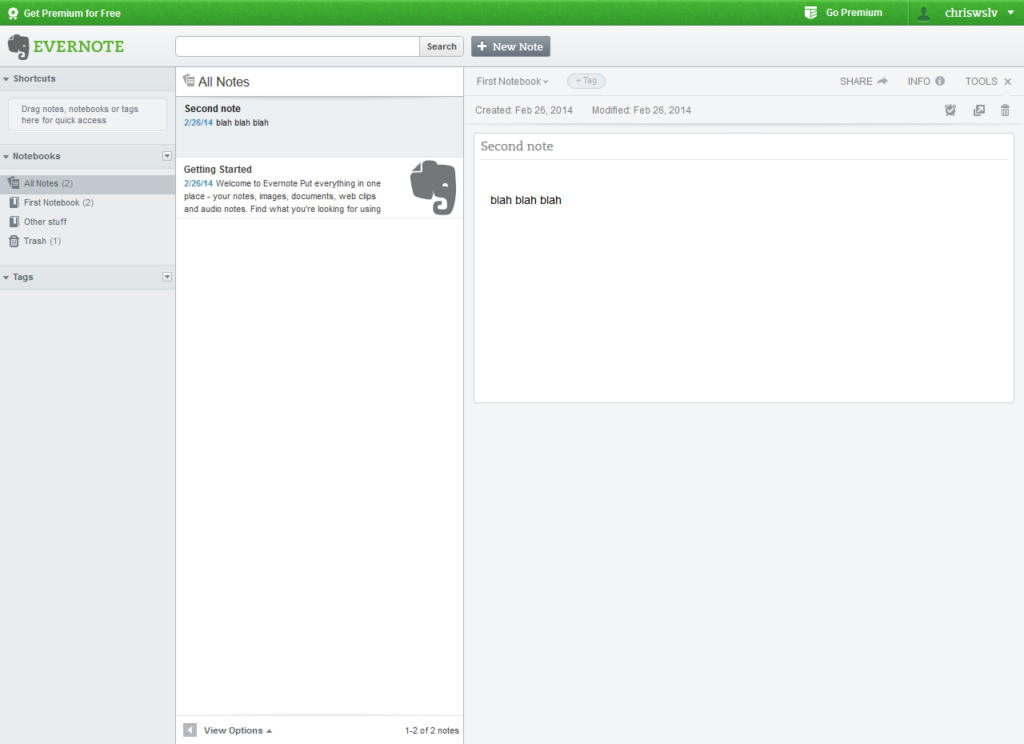The width and height of the screenshot is (1024, 744).
Task: Click the Trash bin icon in sidebar
Action: pyautogui.click(x=14, y=241)
